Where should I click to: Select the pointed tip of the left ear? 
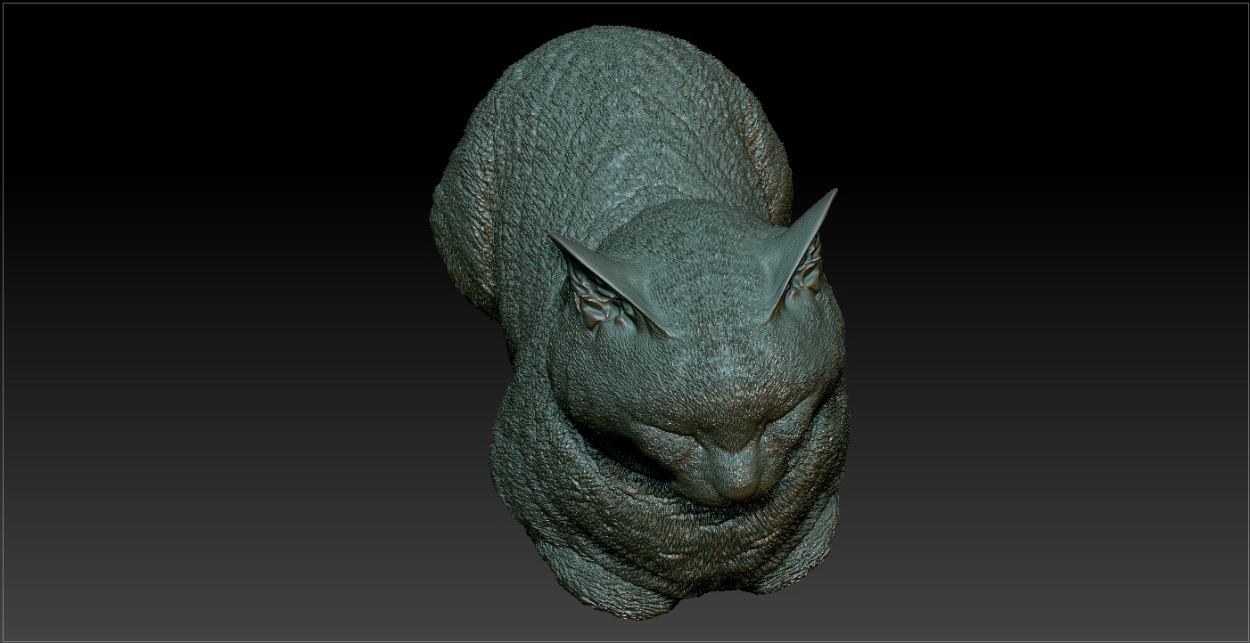[x=553, y=238]
